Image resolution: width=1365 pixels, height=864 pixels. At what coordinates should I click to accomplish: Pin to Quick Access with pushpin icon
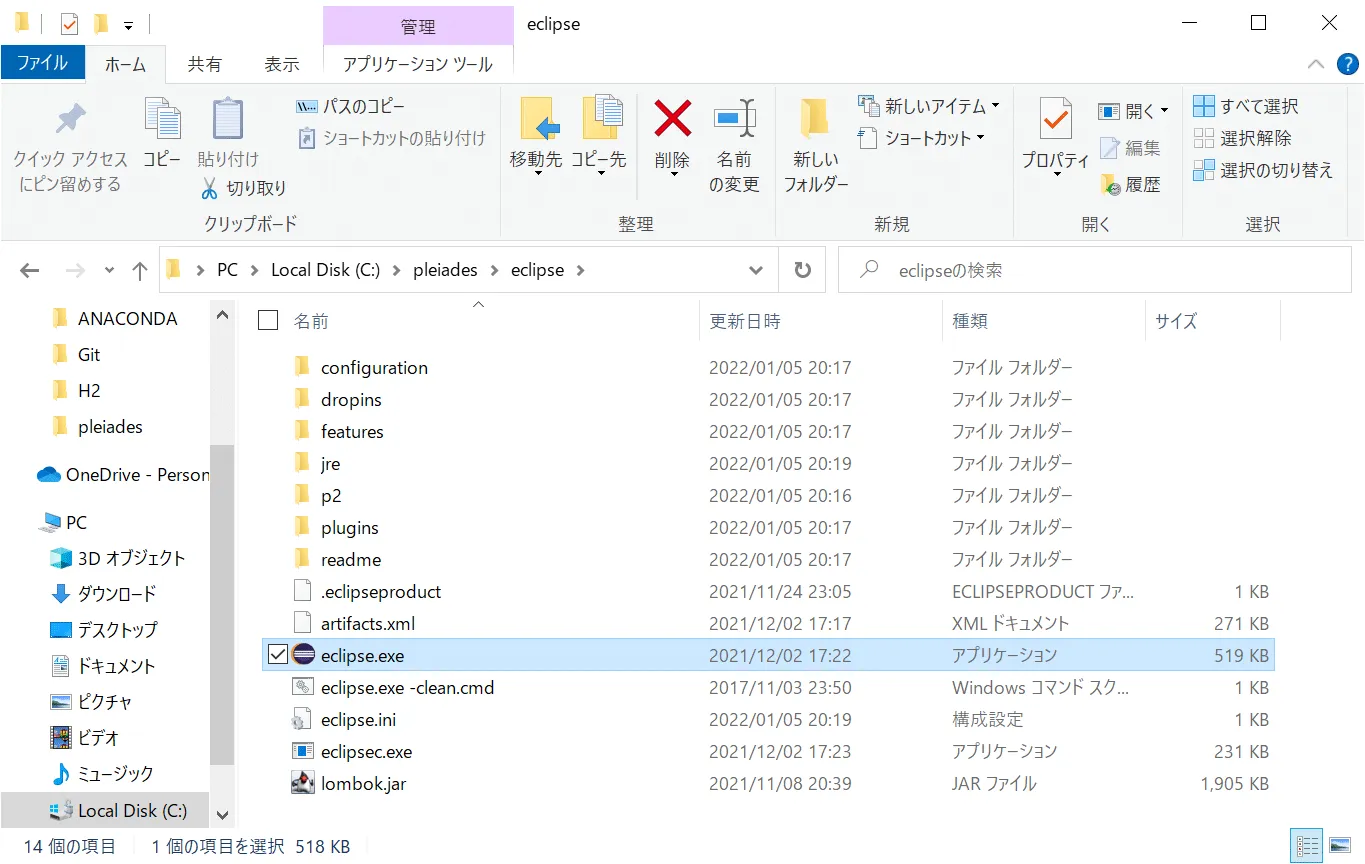pos(70,146)
